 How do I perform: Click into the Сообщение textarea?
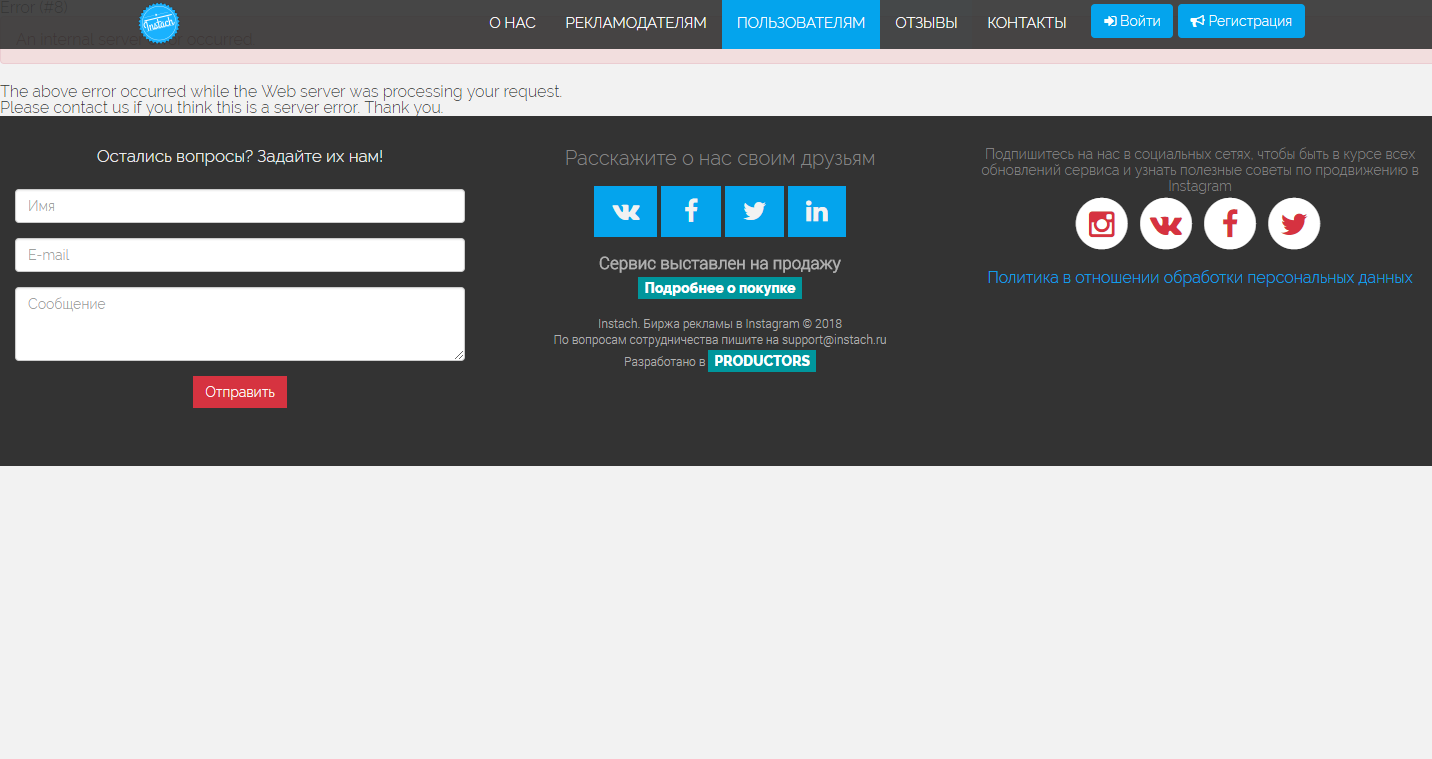point(240,324)
